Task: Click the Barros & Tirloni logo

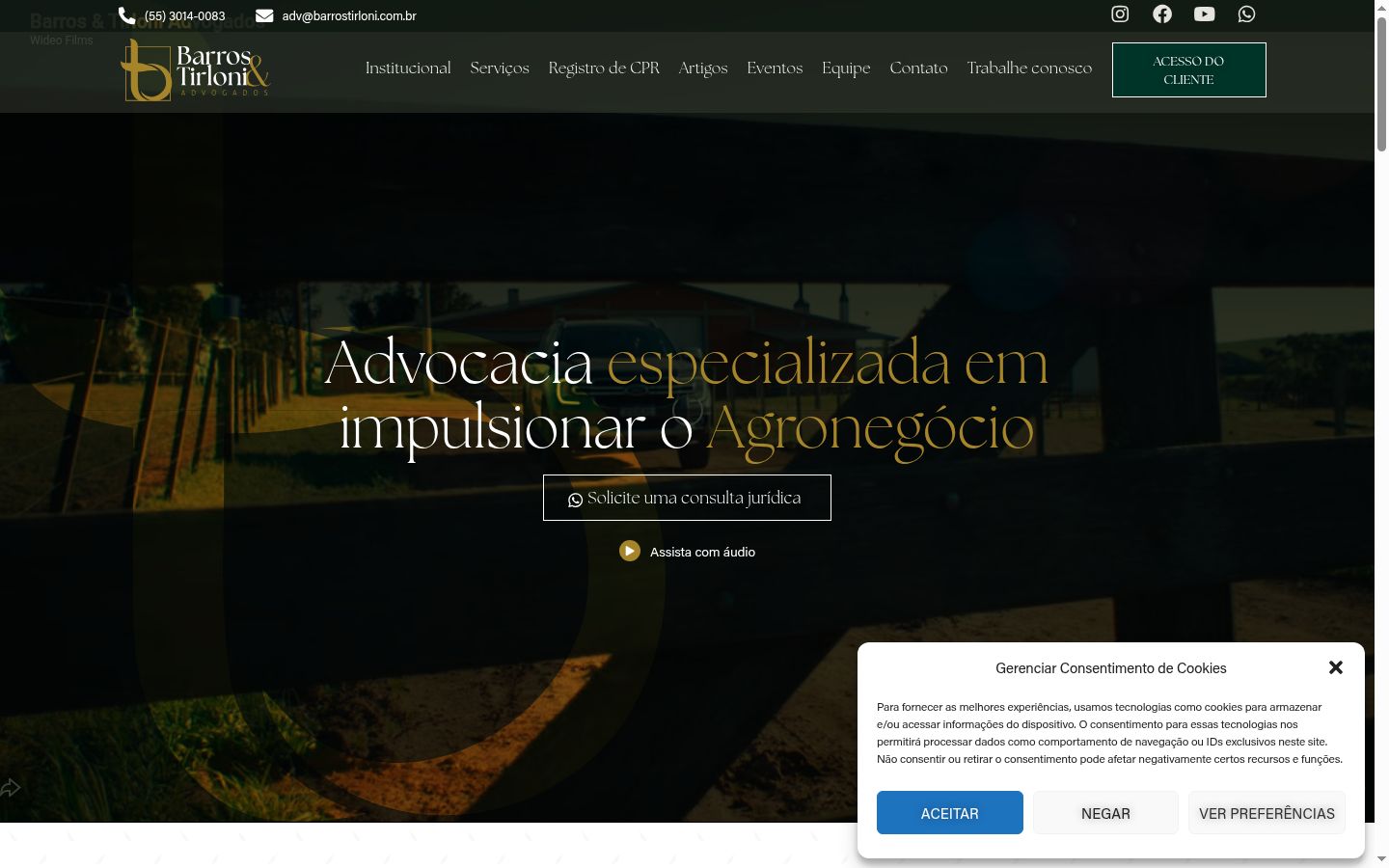Action: (x=195, y=69)
